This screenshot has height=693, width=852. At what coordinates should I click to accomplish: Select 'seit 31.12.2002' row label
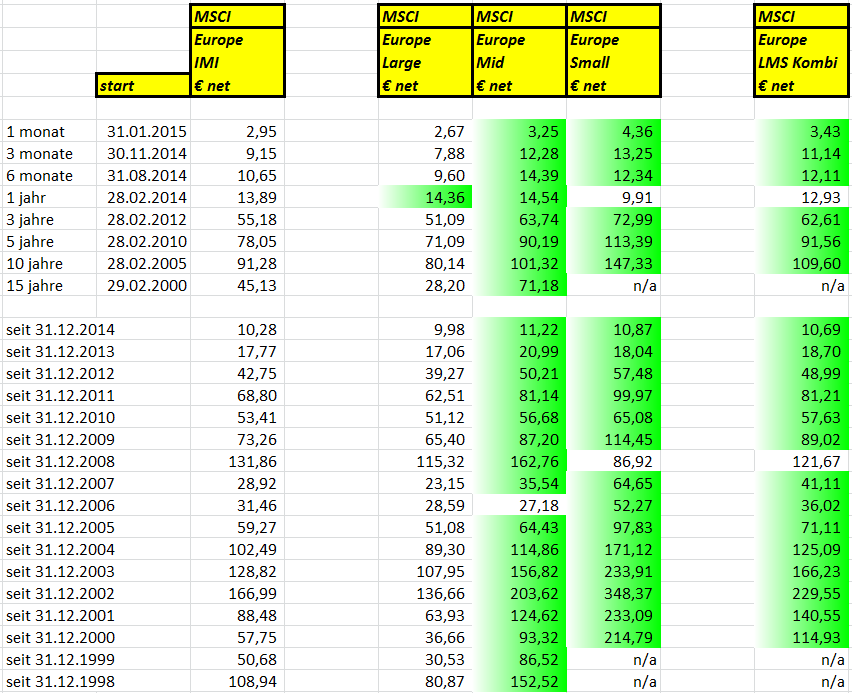coord(60,594)
